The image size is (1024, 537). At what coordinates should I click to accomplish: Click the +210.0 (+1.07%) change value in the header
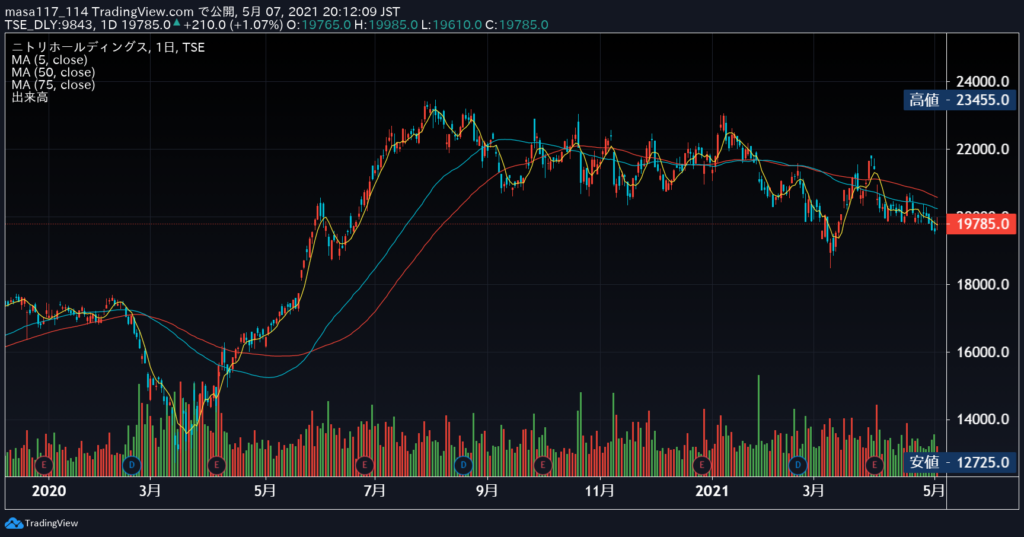[233, 25]
